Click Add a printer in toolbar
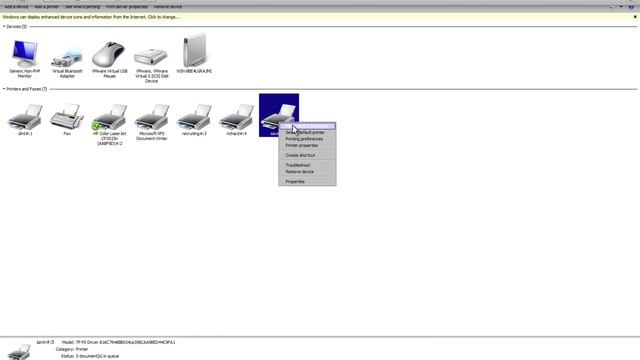This screenshot has height=360, width=640. pos(47,7)
